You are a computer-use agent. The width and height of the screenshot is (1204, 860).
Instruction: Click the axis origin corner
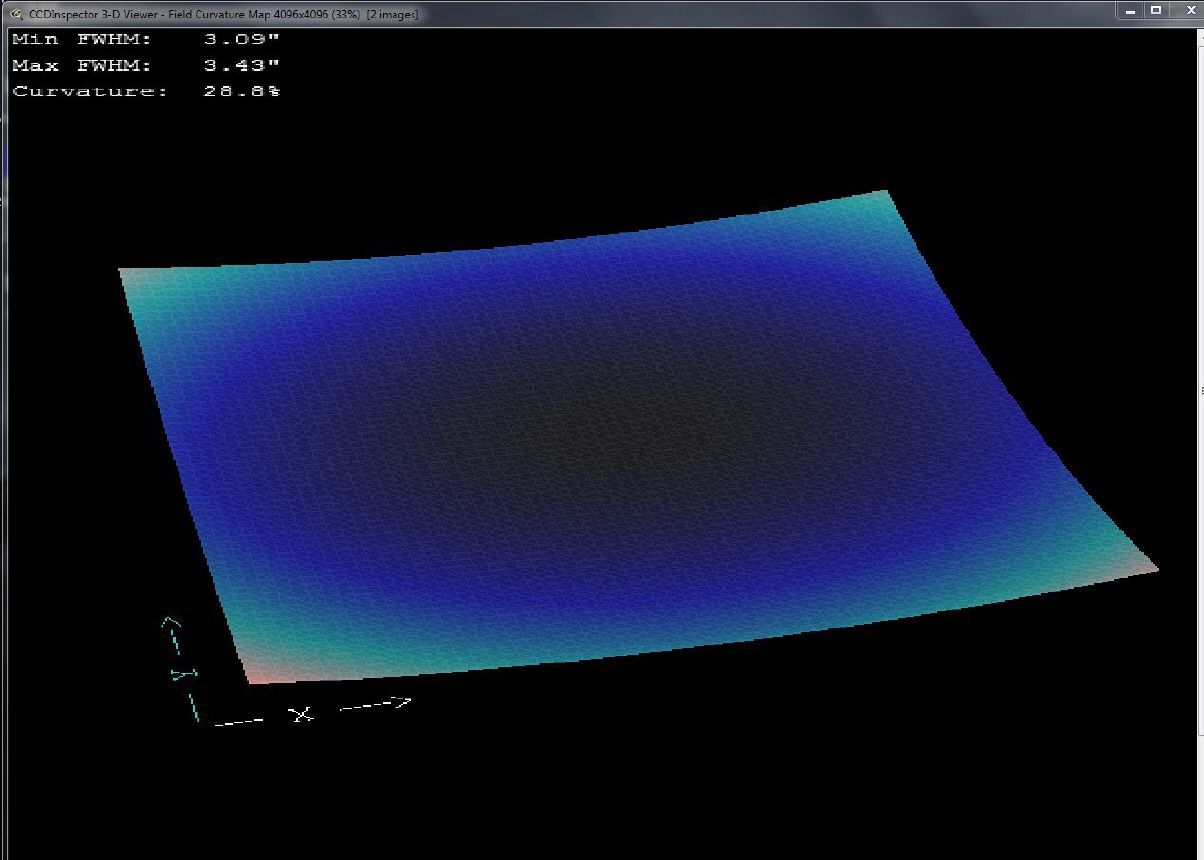tap(199, 720)
